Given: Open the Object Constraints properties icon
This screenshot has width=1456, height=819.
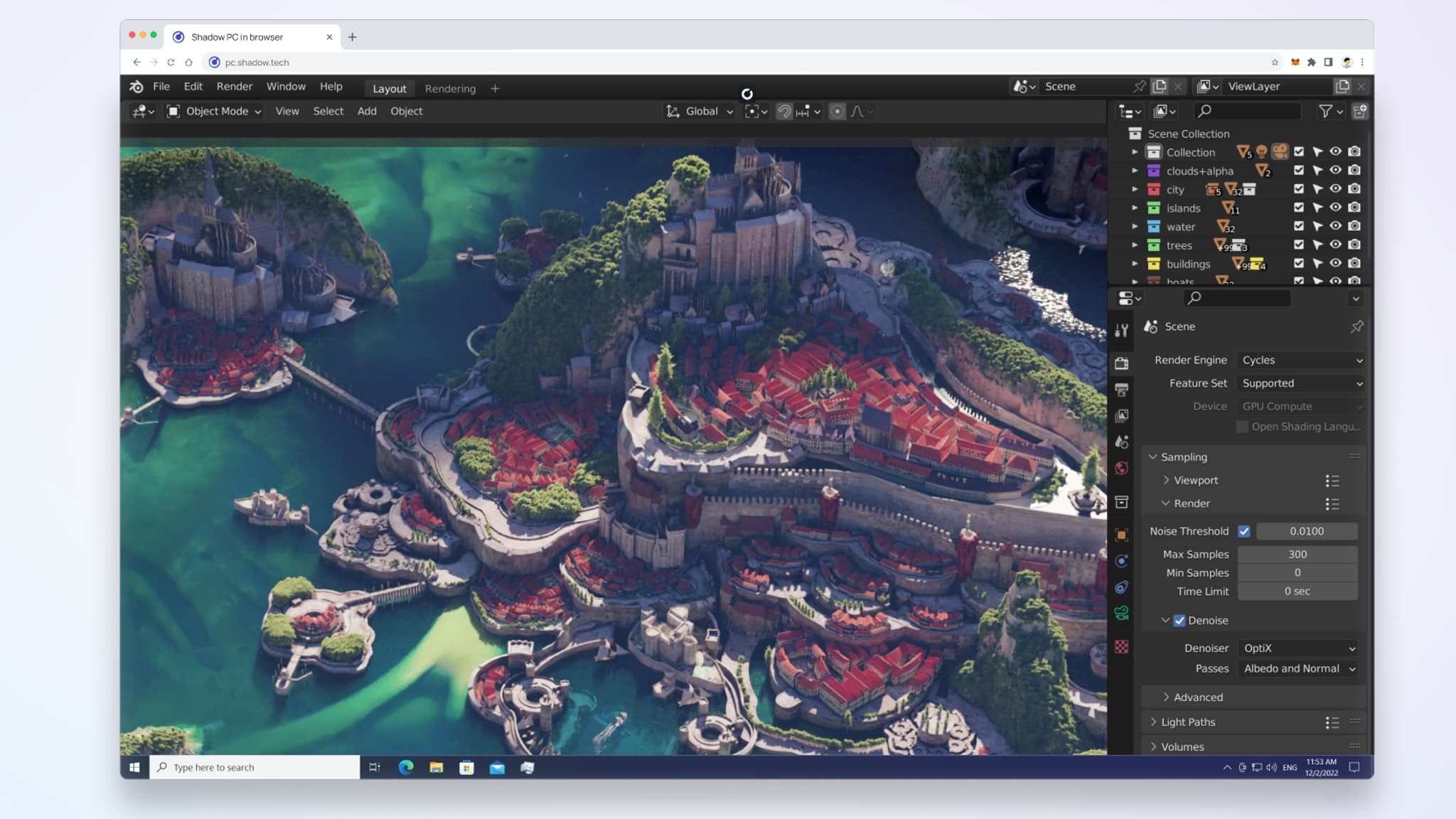Looking at the screenshot, I should pos(1122,587).
